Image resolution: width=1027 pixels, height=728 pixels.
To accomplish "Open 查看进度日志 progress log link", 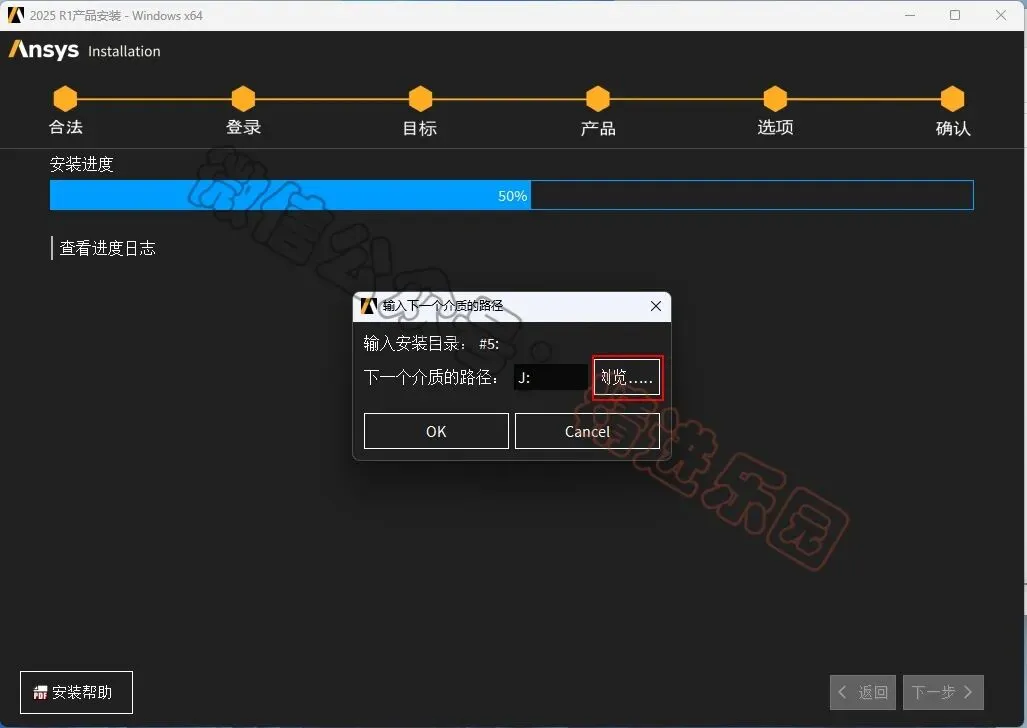I will point(107,248).
